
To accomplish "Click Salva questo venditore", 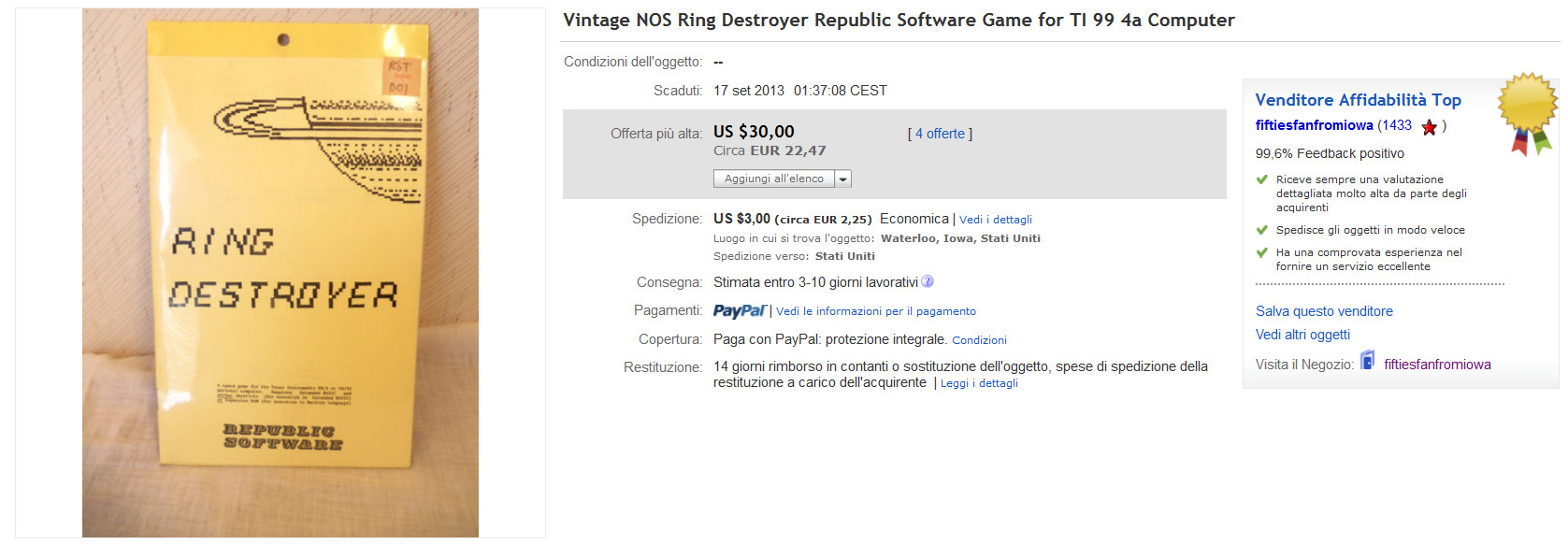I will [1324, 311].
